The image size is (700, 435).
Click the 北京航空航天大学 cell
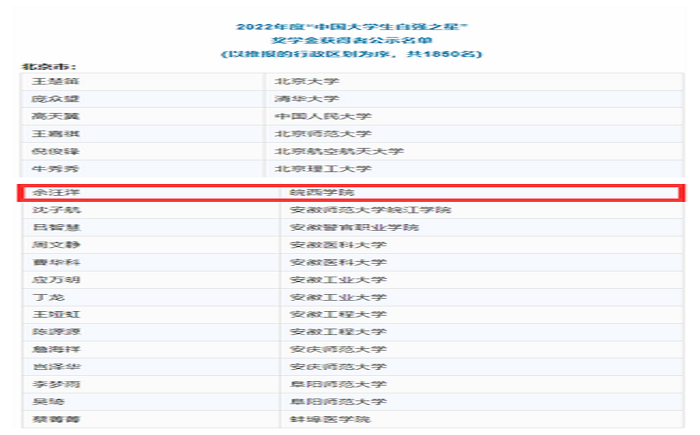(324, 151)
